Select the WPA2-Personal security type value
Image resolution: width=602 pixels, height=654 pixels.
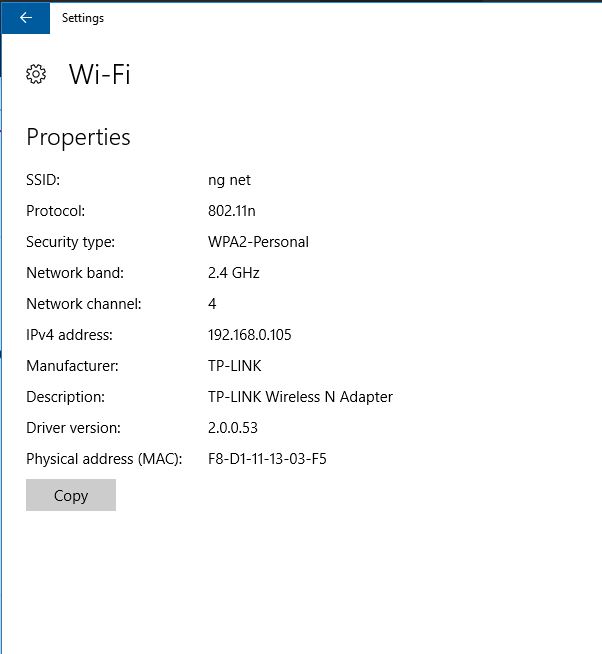[258, 242]
